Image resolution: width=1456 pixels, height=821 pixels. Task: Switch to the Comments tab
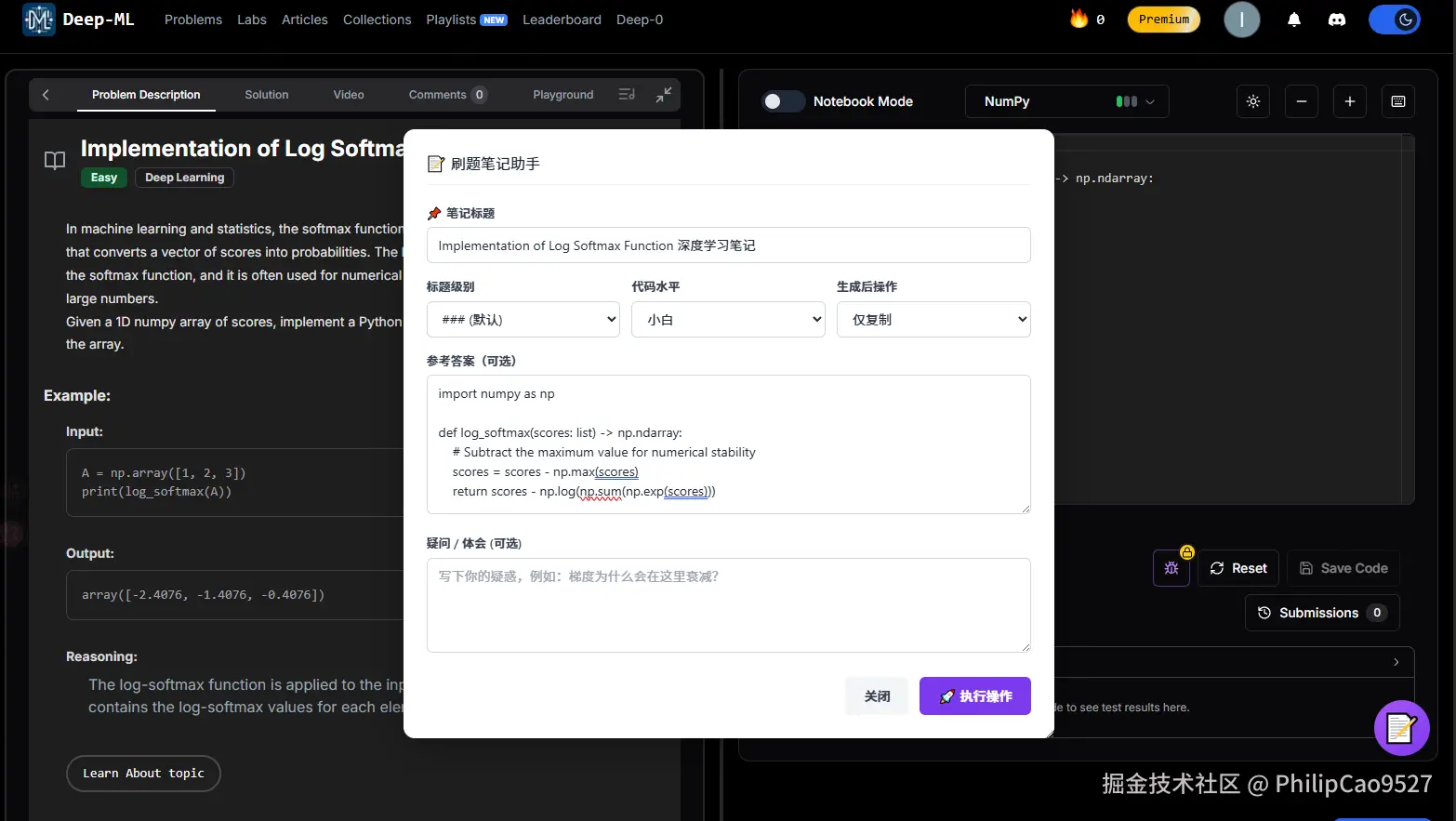pos(447,95)
